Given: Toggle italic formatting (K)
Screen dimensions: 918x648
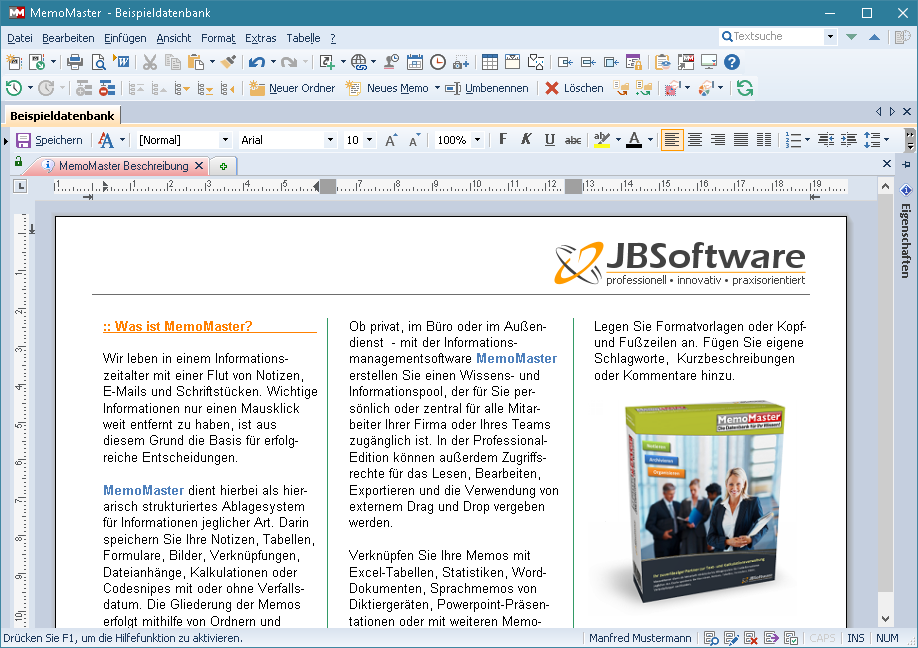Looking at the screenshot, I should pyautogui.click(x=526, y=139).
